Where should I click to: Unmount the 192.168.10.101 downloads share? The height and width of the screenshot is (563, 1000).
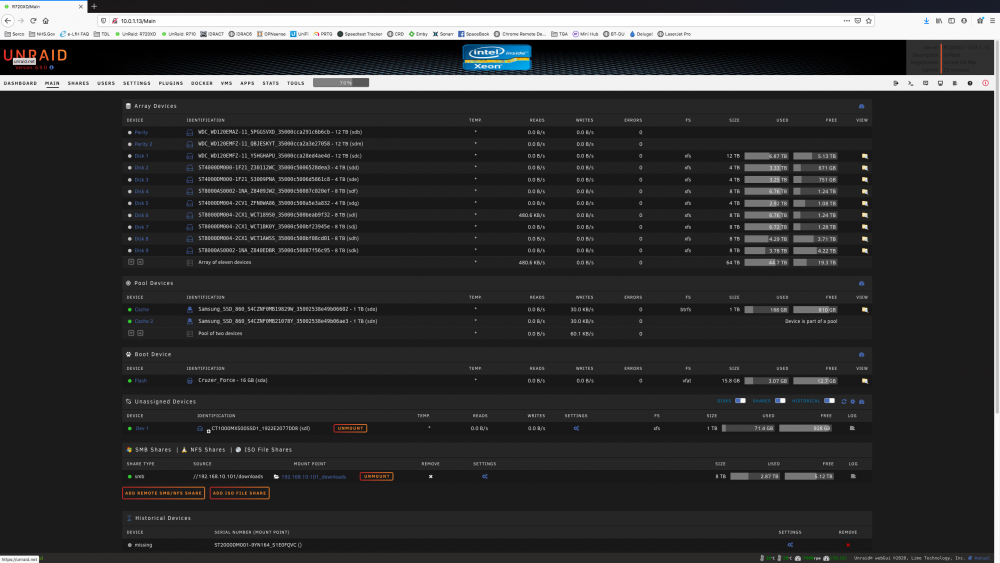376,476
